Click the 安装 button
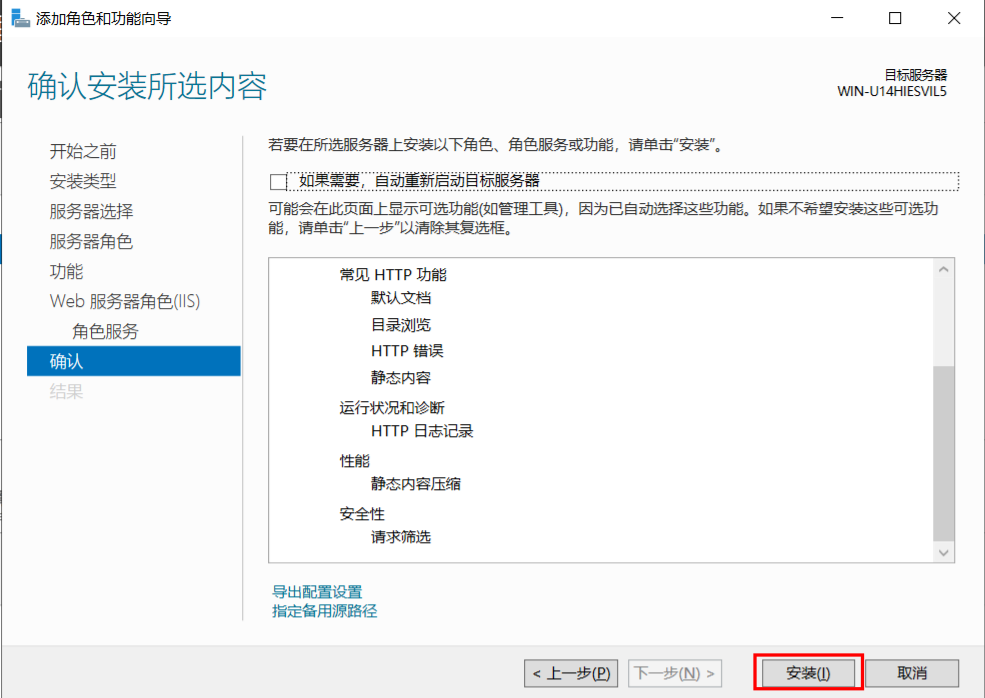Screen dimensions: 985x698 click(x=807, y=672)
